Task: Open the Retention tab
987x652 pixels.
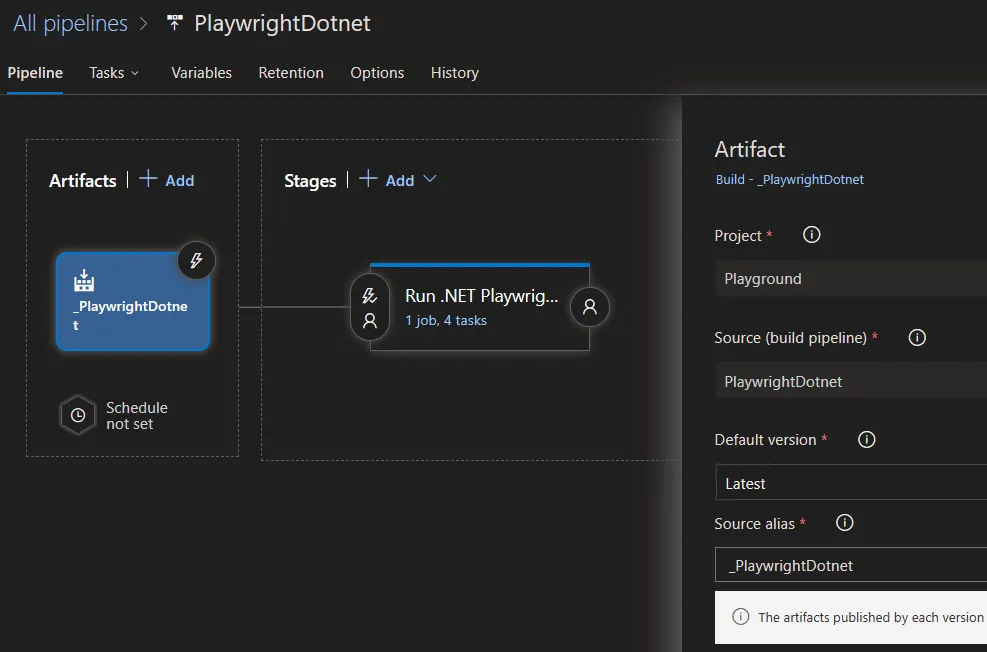Action: [x=291, y=73]
